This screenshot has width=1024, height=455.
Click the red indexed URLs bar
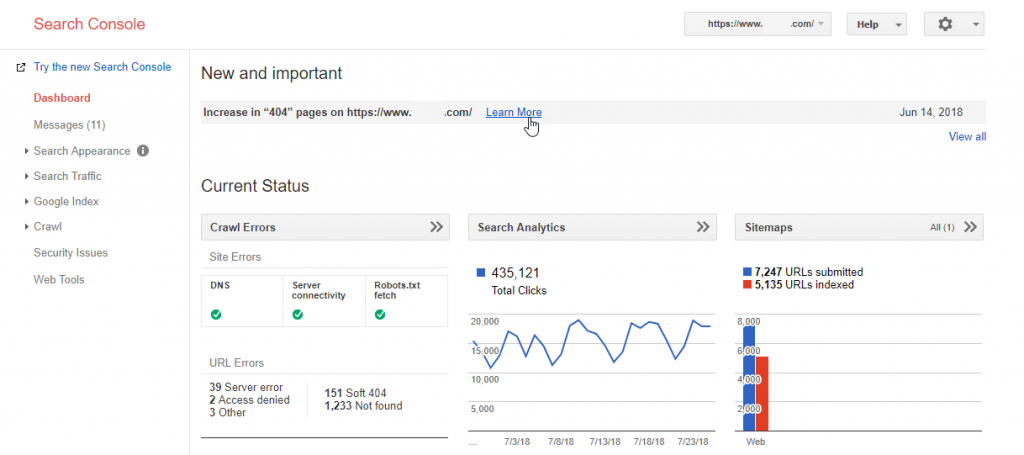click(761, 394)
